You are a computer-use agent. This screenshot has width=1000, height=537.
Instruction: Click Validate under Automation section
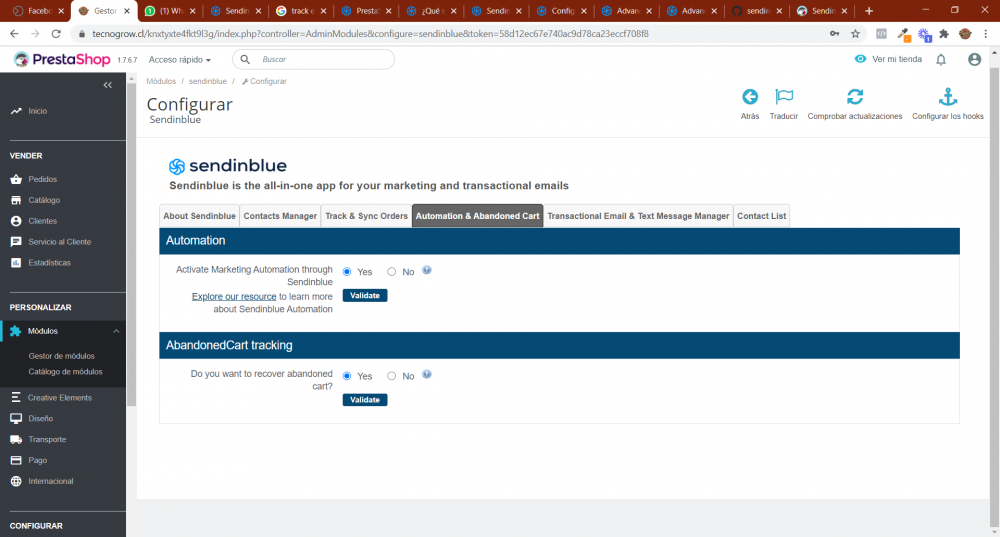pos(365,295)
